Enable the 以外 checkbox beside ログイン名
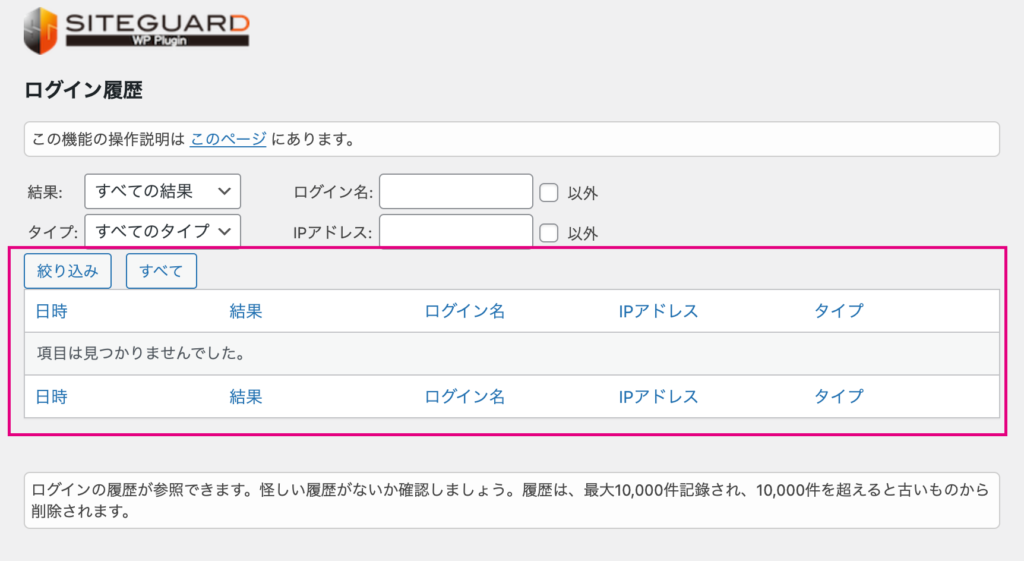This screenshot has height=561, width=1024. (549, 193)
